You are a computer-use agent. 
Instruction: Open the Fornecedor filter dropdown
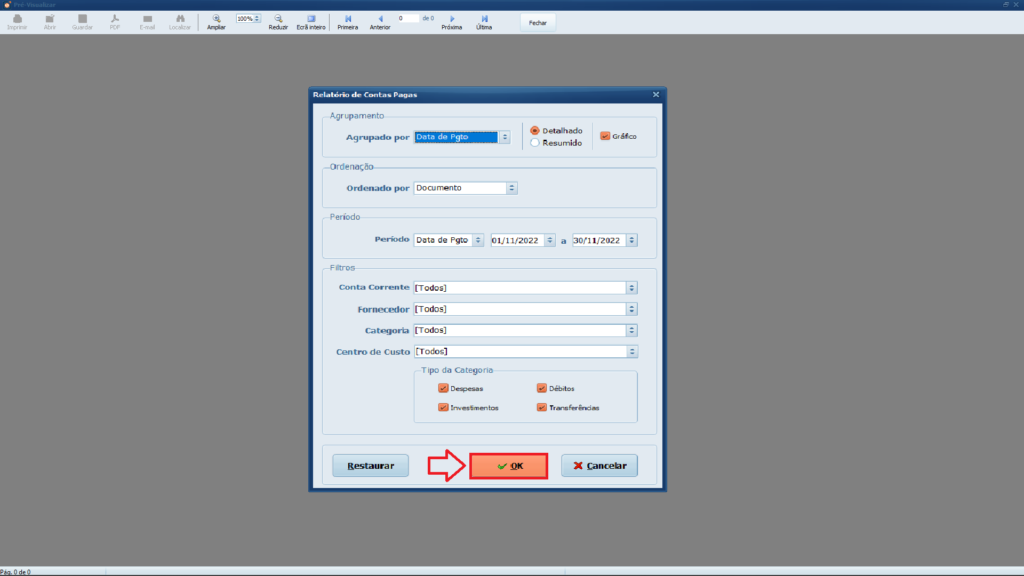631,309
